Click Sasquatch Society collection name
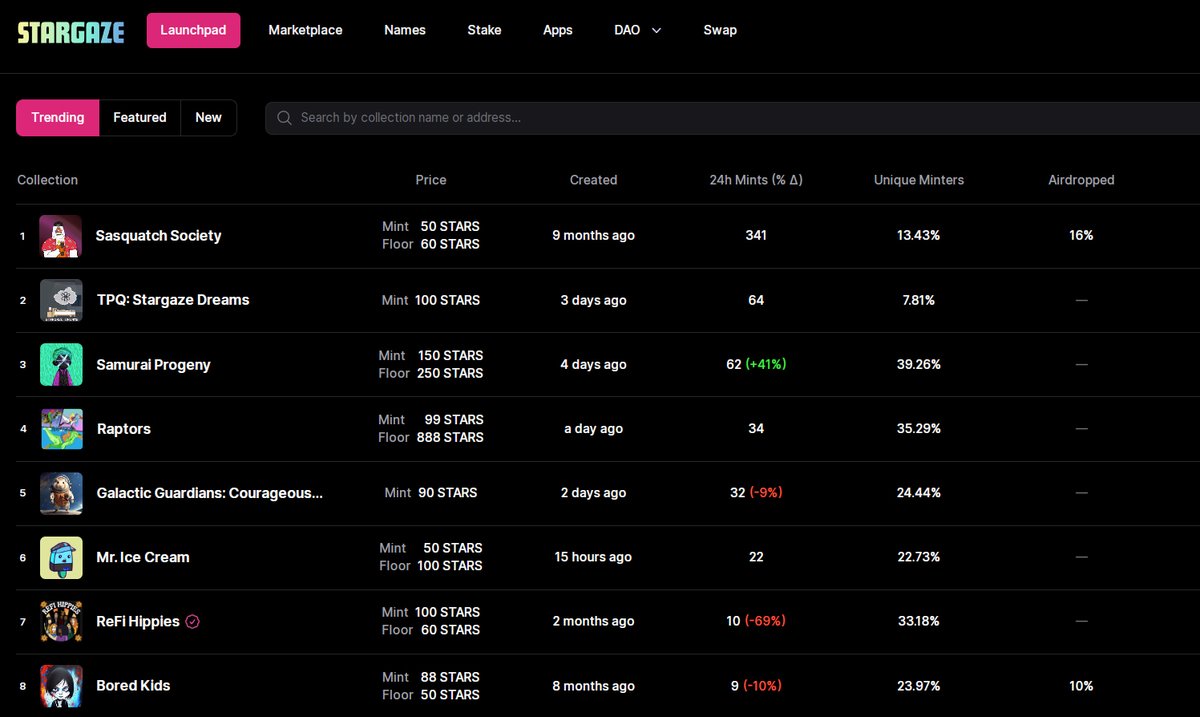Screen dimensions: 1200x717 click(x=158, y=236)
